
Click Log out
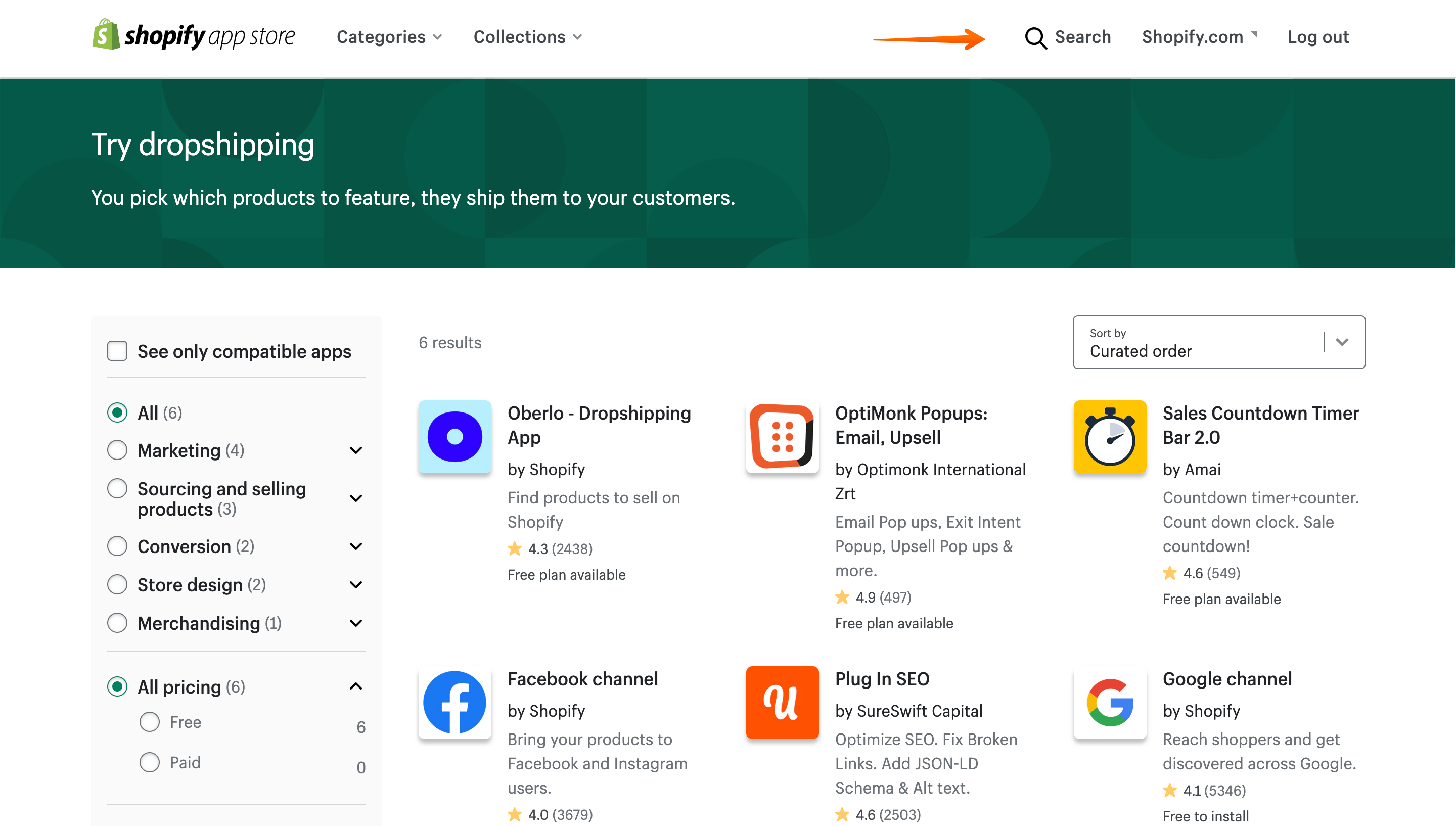click(1317, 37)
